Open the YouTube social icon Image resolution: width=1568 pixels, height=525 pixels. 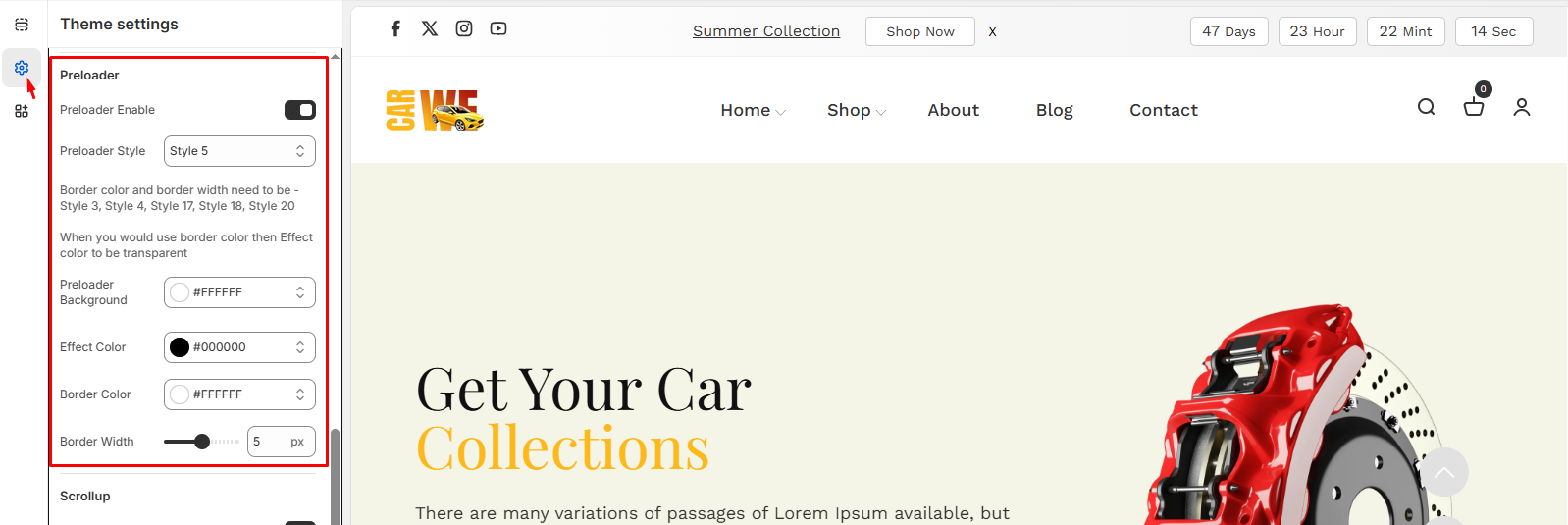(x=498, y=28)
